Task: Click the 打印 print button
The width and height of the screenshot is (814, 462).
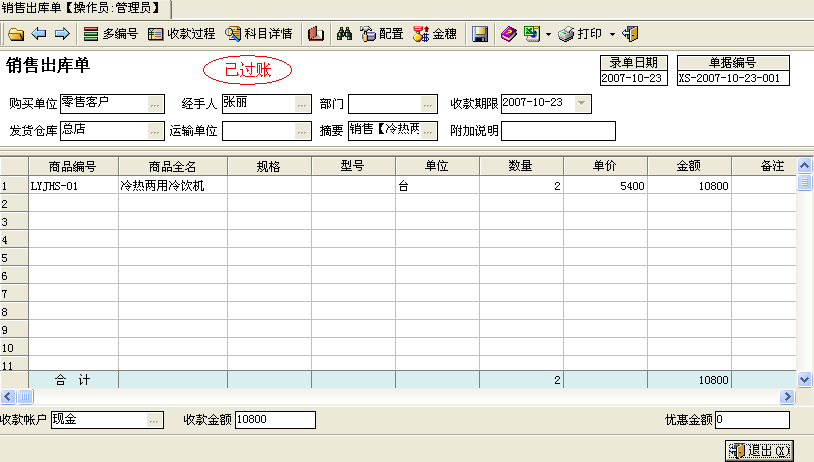Action: [580, 34]
